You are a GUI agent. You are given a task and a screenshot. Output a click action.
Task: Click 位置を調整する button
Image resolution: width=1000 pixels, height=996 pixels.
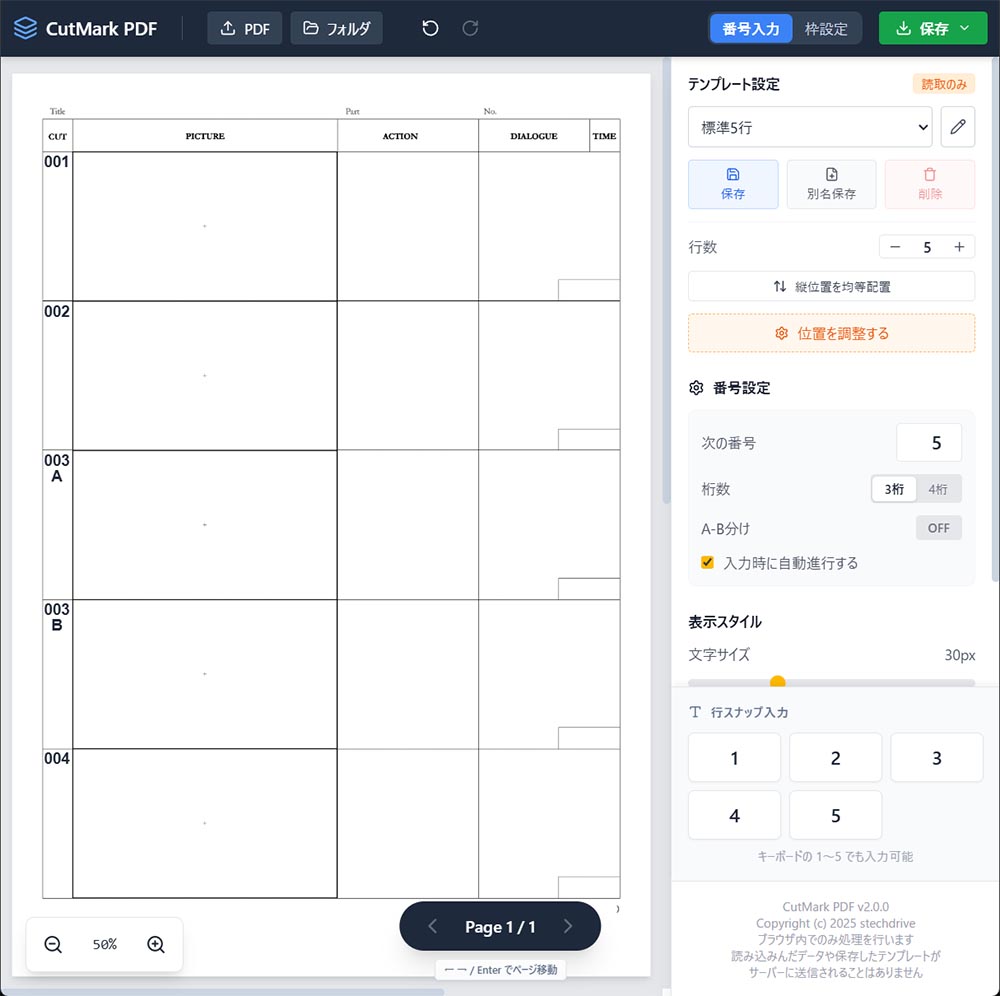pyautogui.click(x=831, y=333)
